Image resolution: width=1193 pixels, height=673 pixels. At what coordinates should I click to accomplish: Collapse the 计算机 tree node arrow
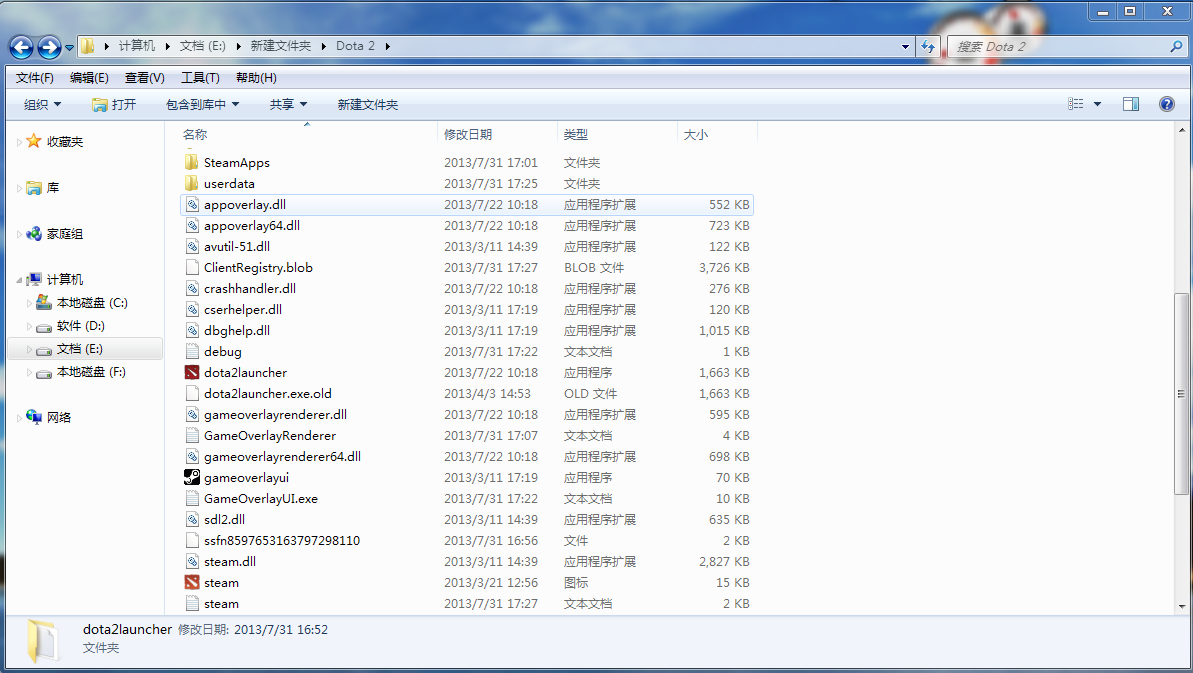tap(19, 280)
